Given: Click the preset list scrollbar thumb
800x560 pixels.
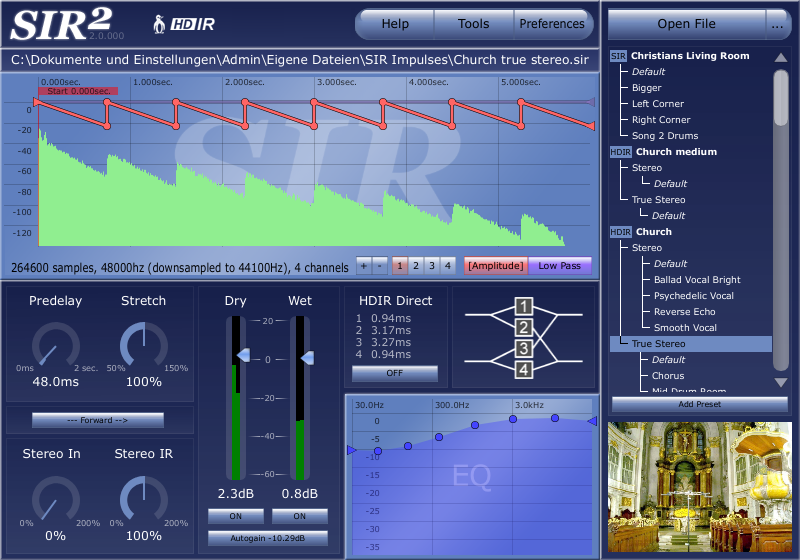Looking at the screenshot, I should point(781,97).
